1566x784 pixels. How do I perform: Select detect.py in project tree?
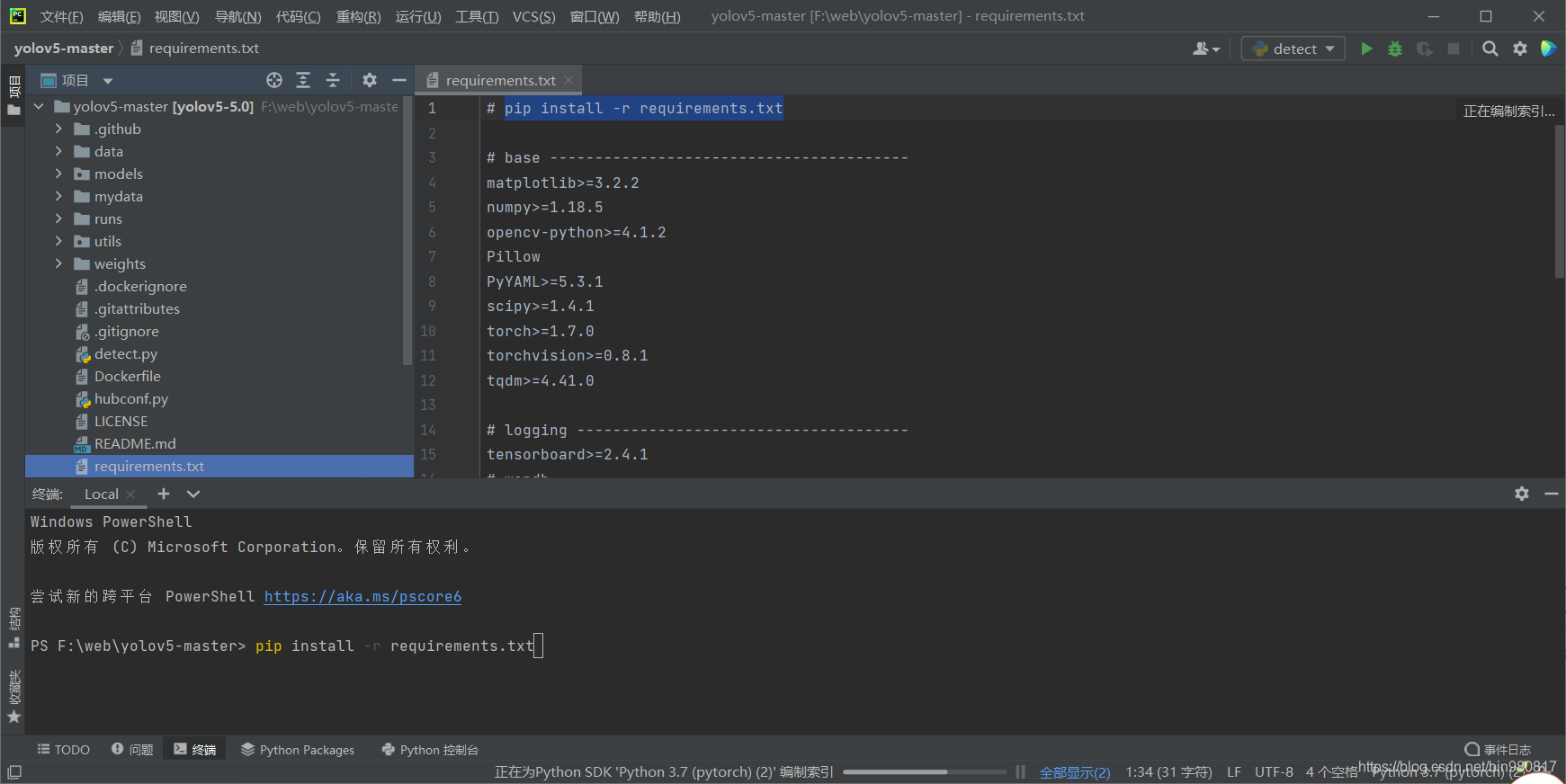pyautogui.click(x=126, y=353)
